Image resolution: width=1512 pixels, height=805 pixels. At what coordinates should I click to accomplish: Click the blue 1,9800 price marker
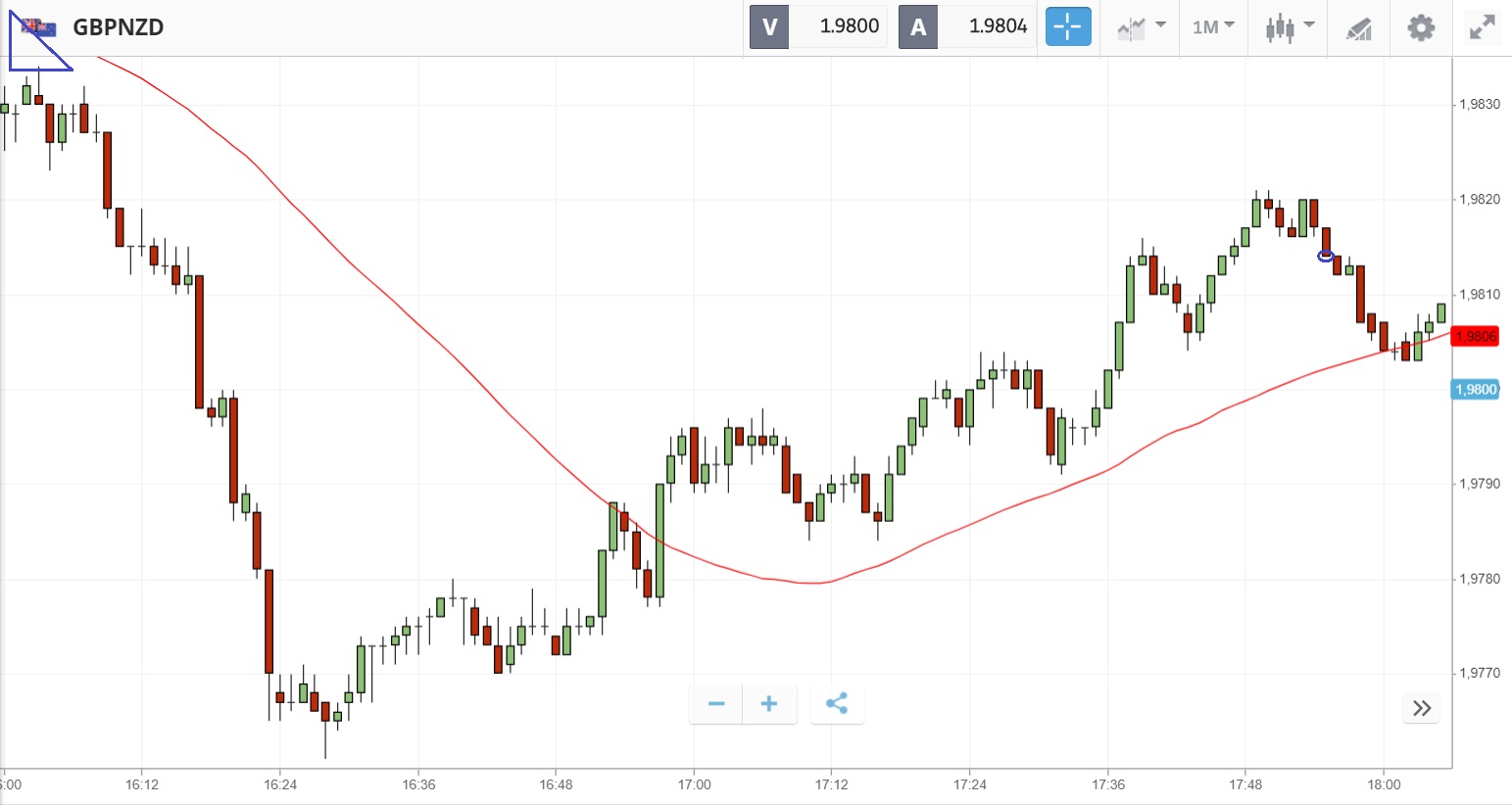coord(1475,390)
